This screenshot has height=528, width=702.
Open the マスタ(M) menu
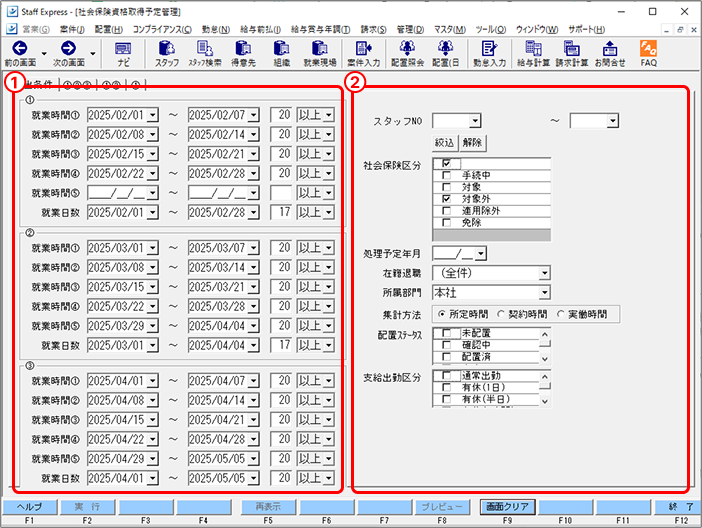(x=449, y=30)
